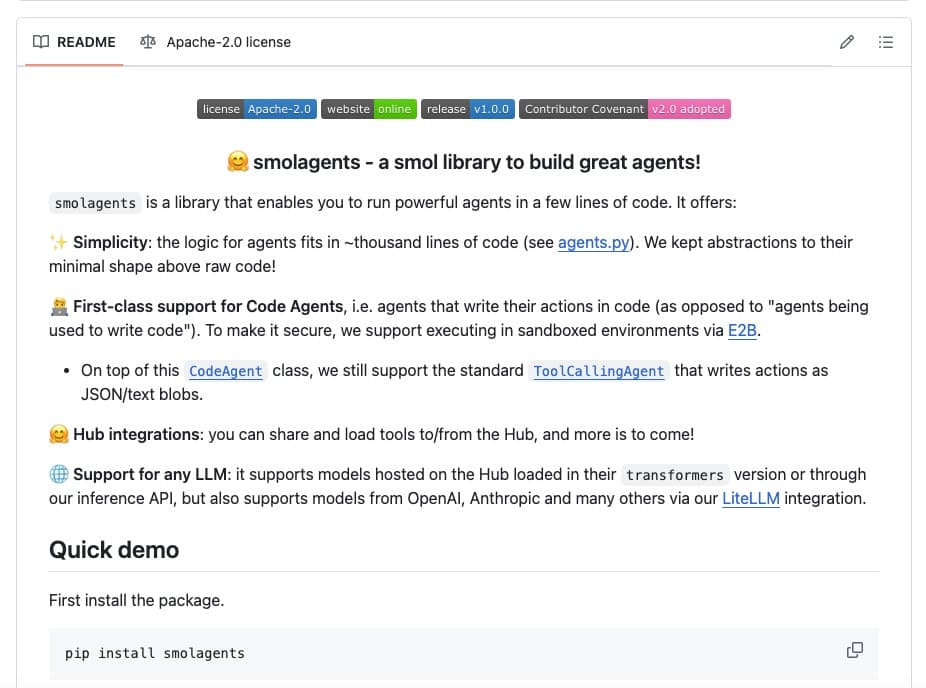Click the release v1.0.0 badge

click(468, 109)
